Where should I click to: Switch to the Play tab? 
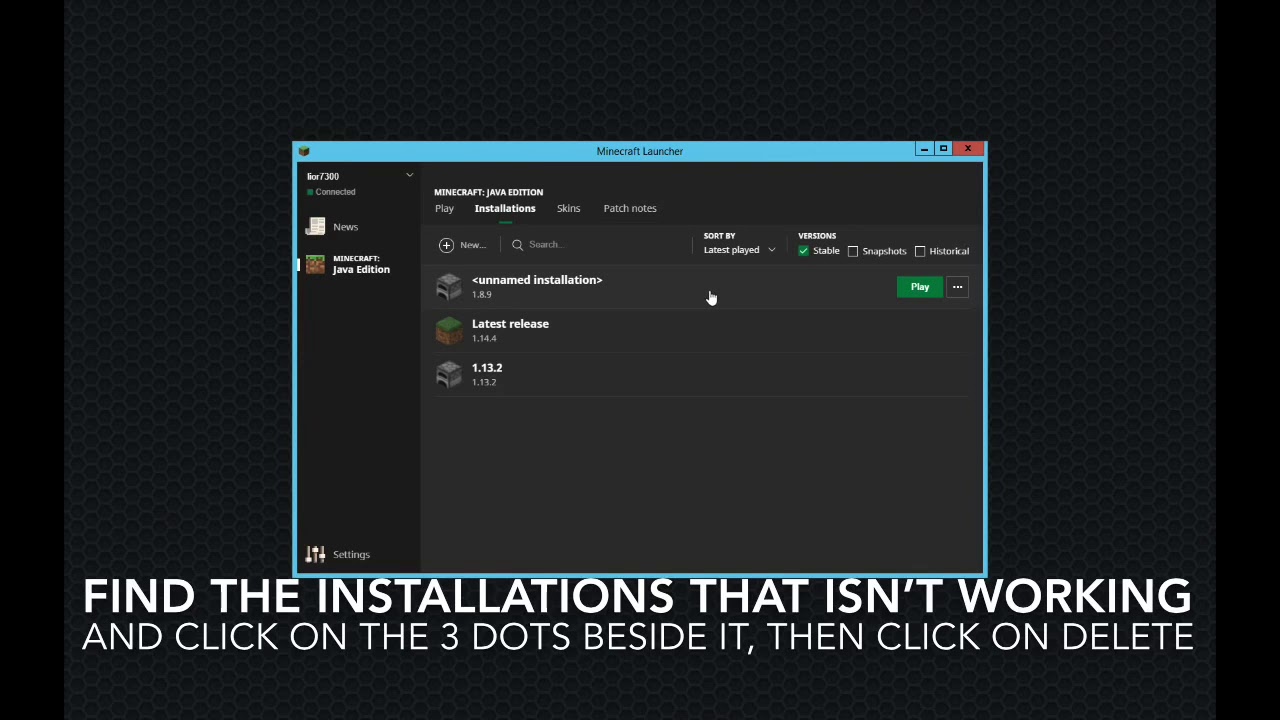(444, 208)
